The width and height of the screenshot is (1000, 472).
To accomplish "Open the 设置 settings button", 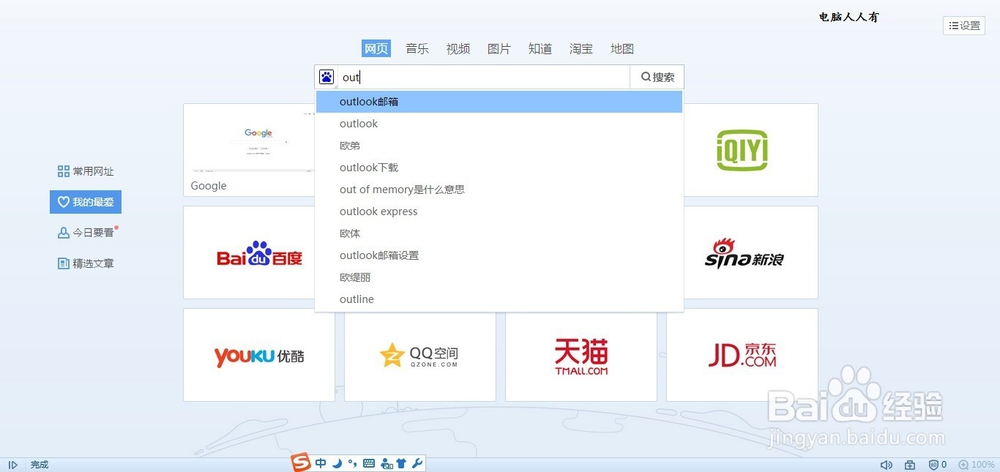I will pyautogui.click(x=964, y=26).
